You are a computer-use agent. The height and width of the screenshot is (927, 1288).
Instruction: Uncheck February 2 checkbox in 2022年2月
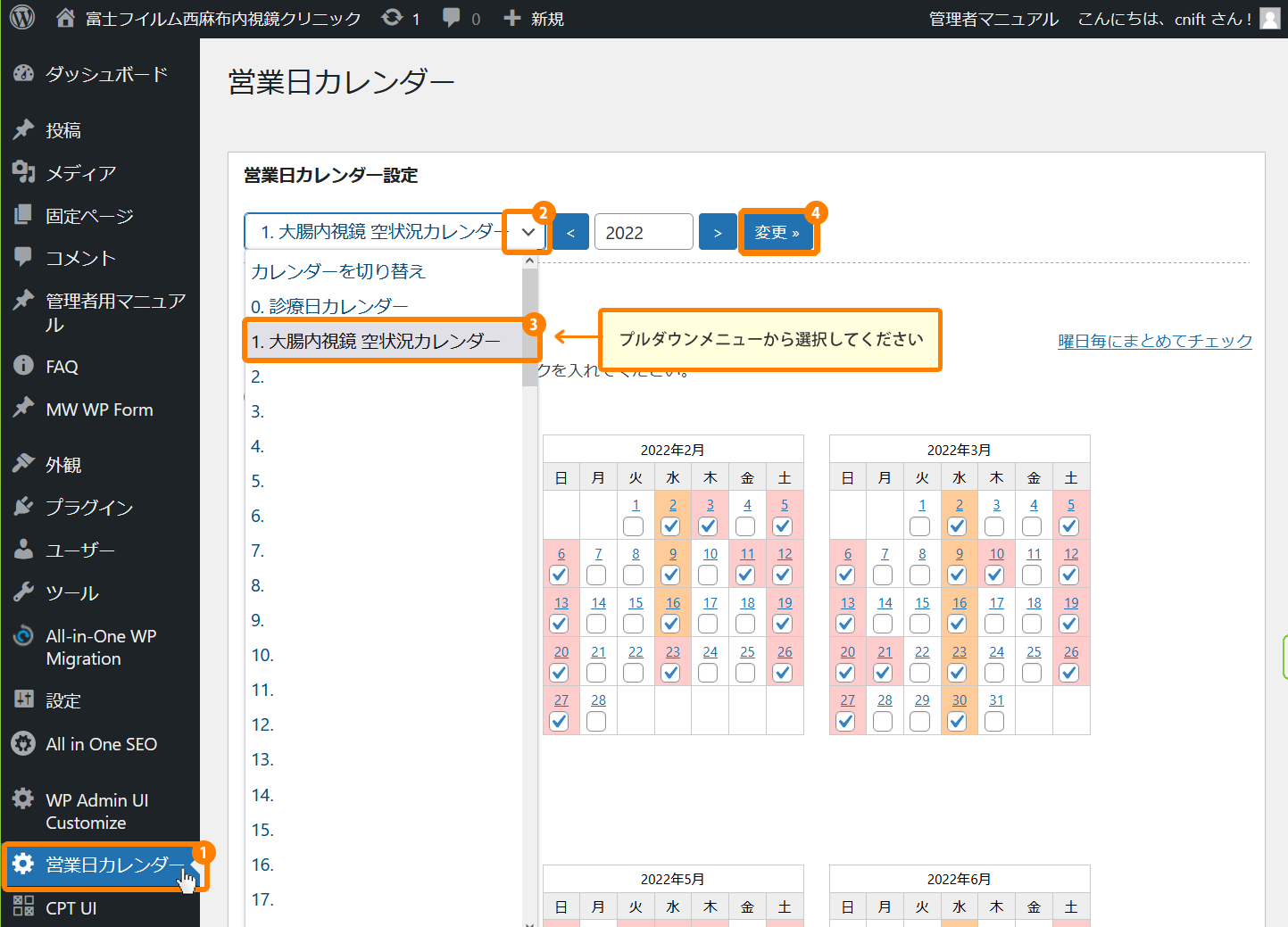[671, 526]
